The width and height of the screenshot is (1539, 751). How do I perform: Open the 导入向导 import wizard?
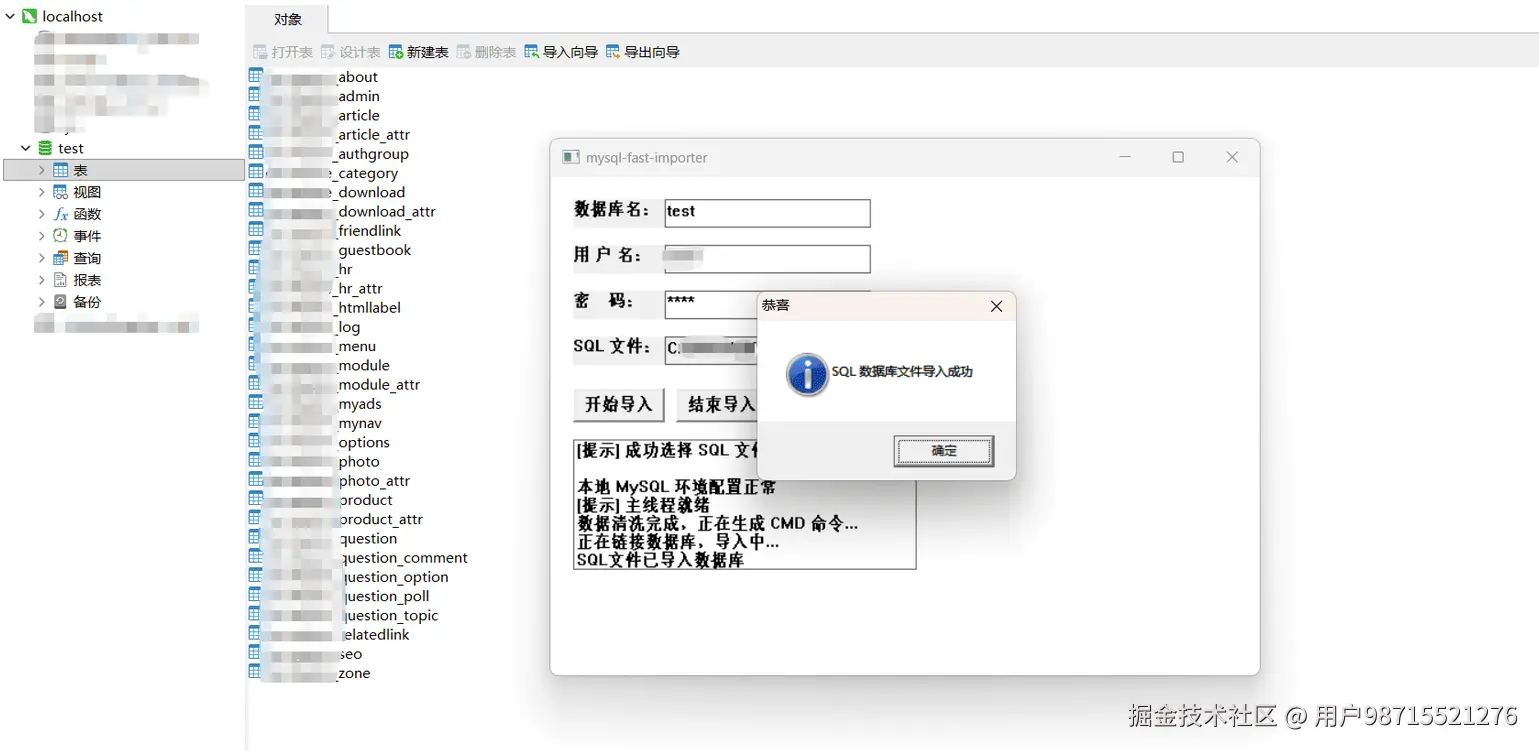561,52
